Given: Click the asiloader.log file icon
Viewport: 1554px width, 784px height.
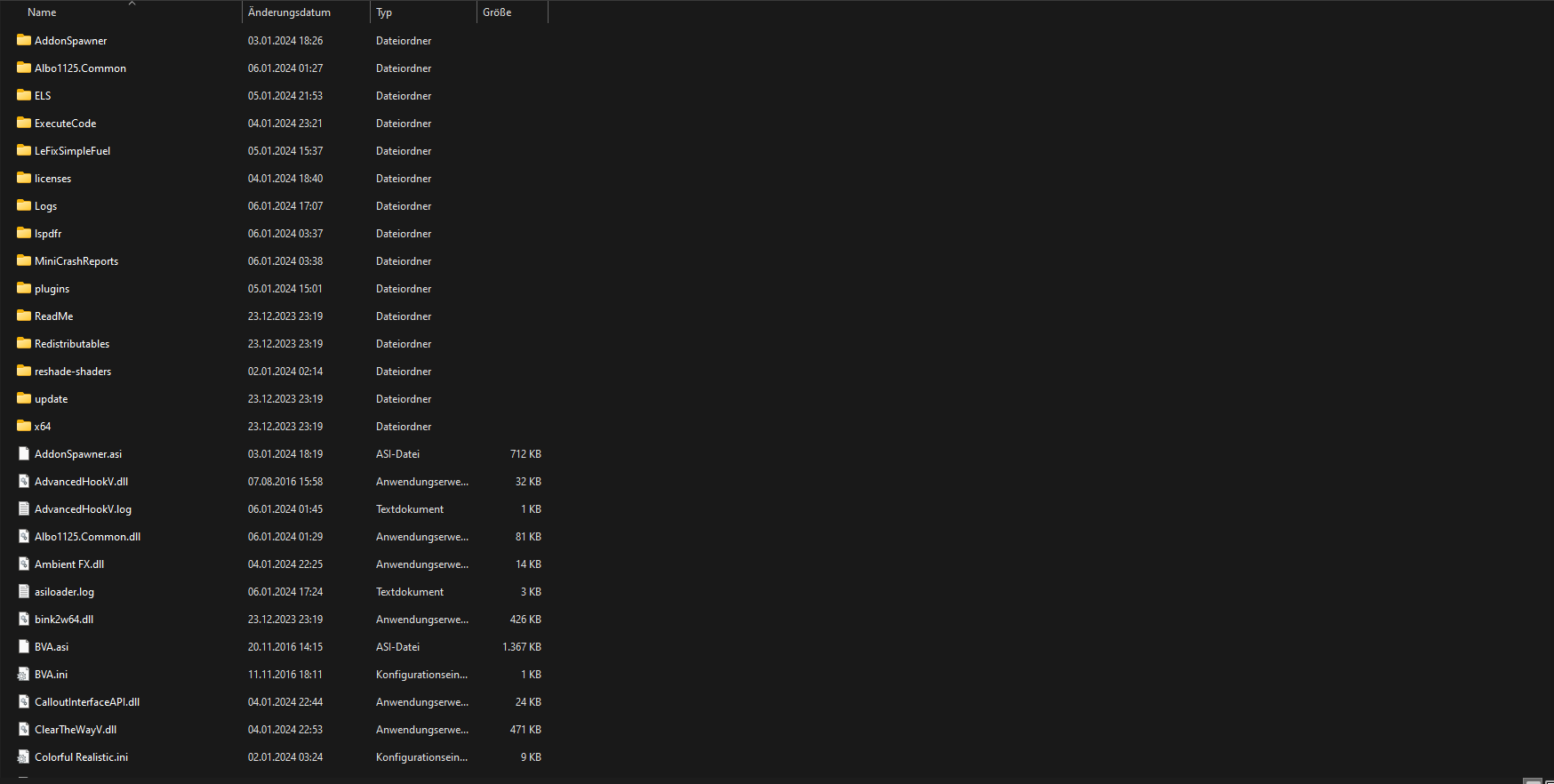Looking at the screenshot, I should point(24,591).
